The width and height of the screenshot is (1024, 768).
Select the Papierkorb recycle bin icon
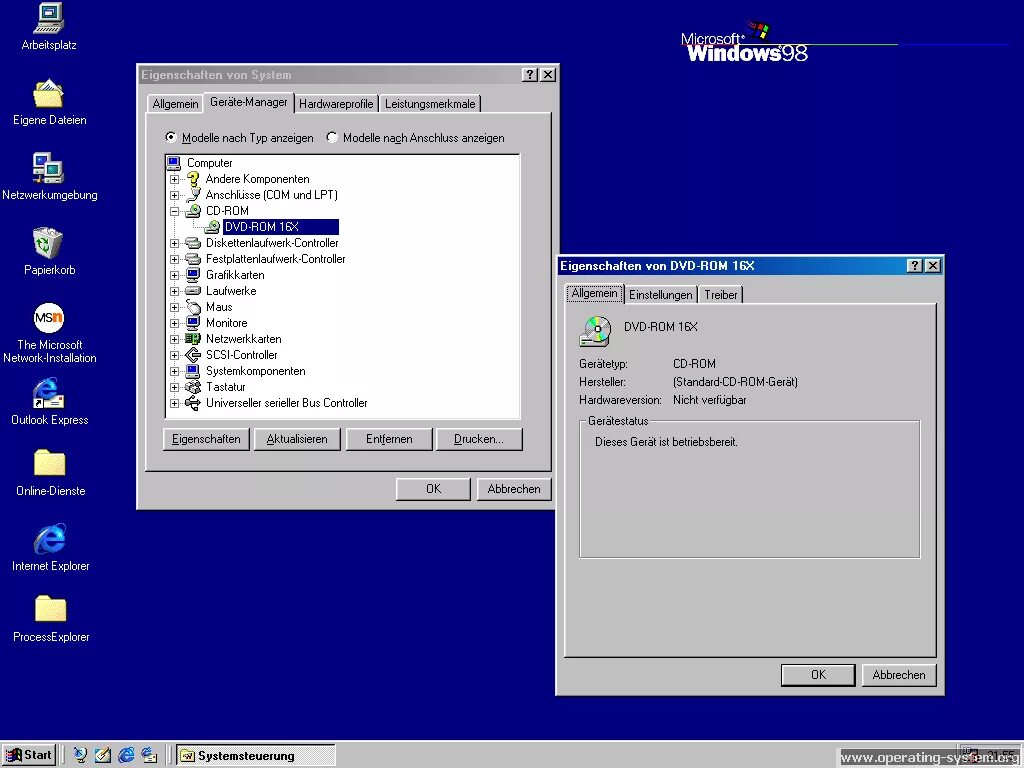48,243
